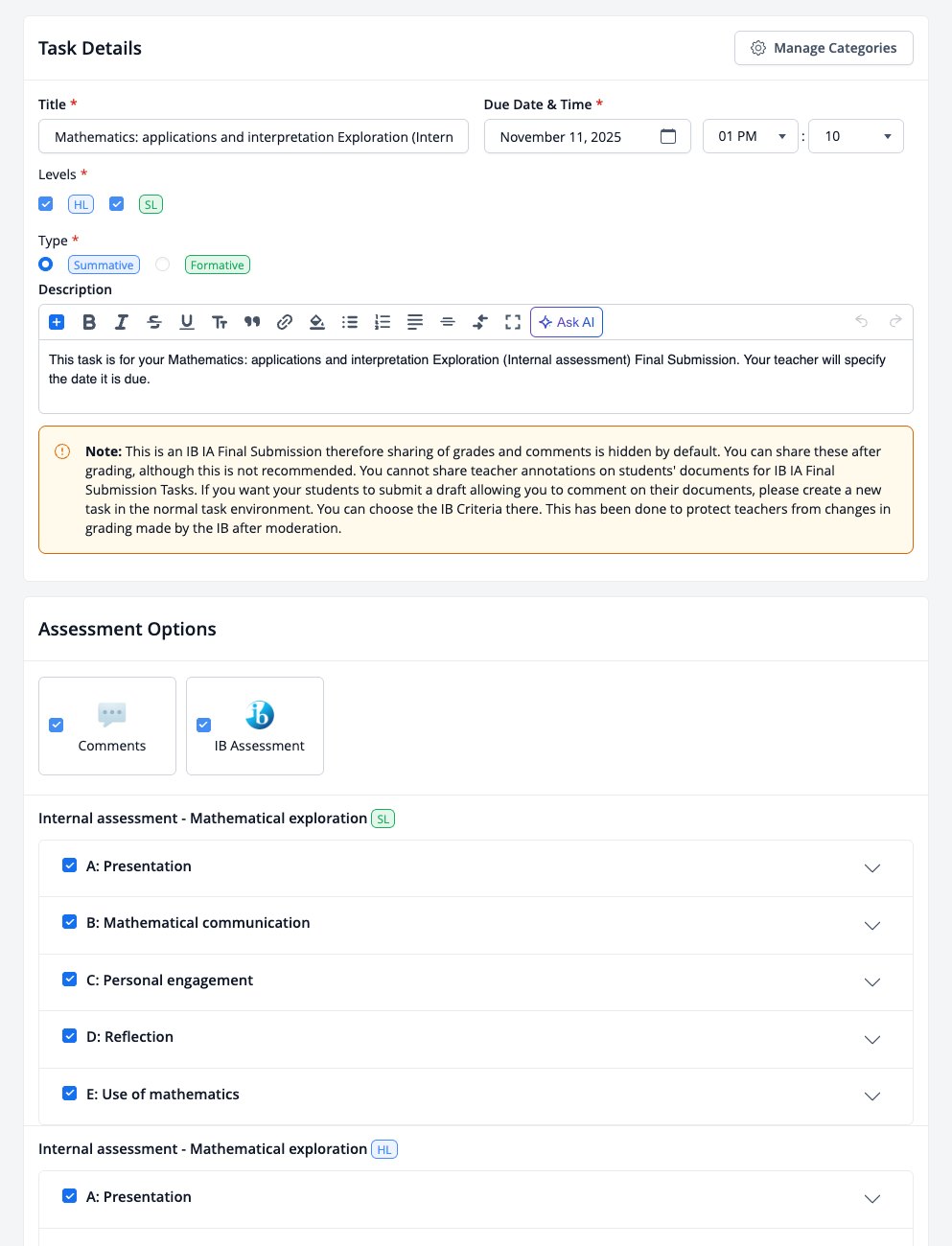Uncheck the E: Use of mathematics criterion
Image resolution: width=952 pixels, height=1246 pixels.
[69, 1094]
